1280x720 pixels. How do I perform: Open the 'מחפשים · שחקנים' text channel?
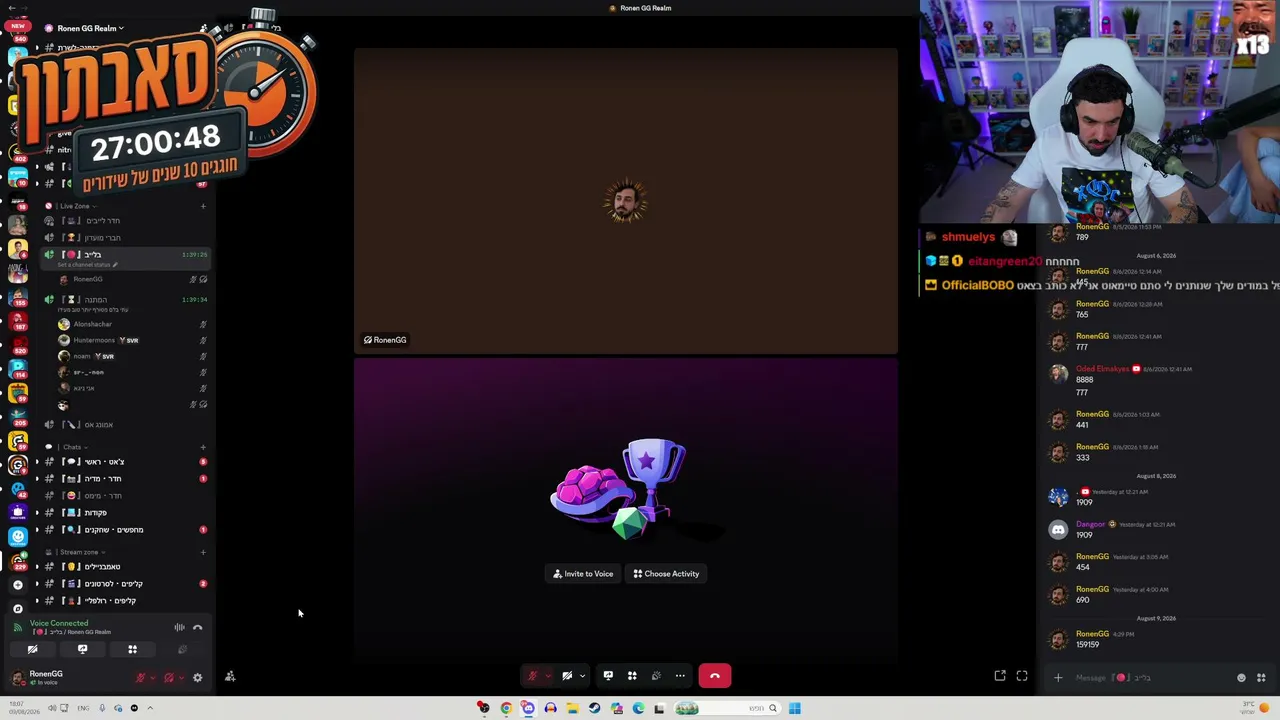(126, 530)
